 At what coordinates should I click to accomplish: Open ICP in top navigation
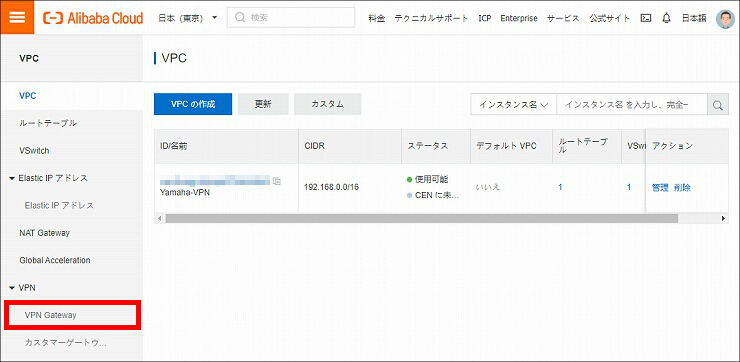coord(485,18)
